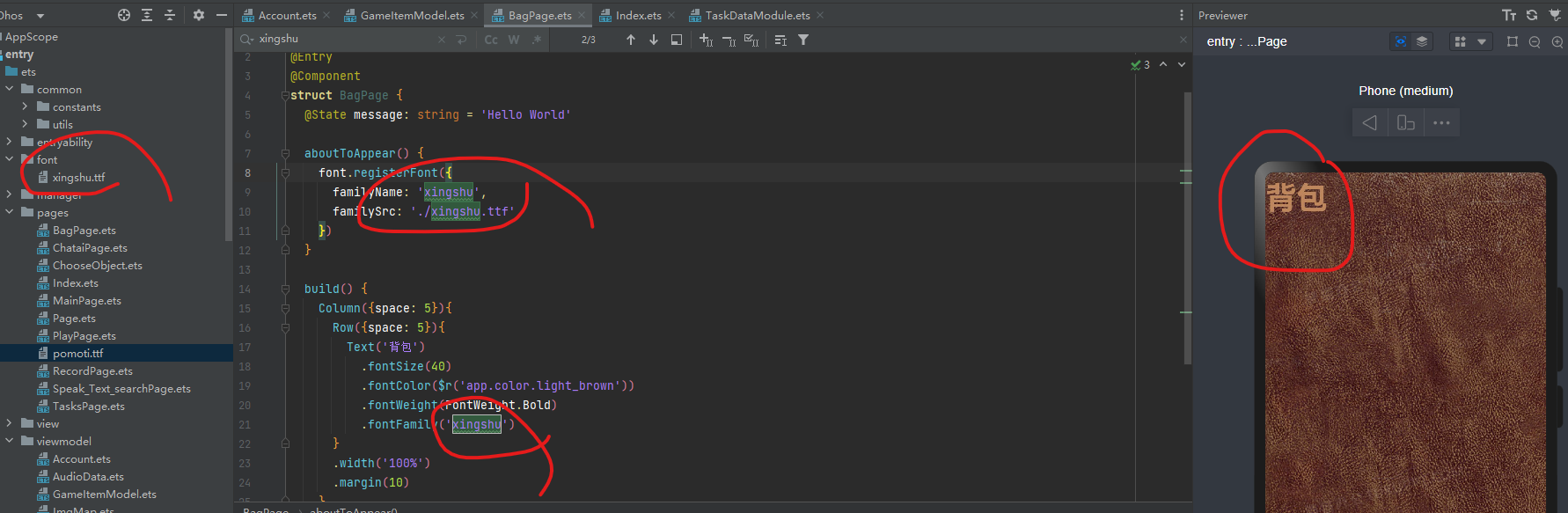This screenshot has height=513, width=1568.
Task: Open search results in find window
Action: click(x=677, y=40)
